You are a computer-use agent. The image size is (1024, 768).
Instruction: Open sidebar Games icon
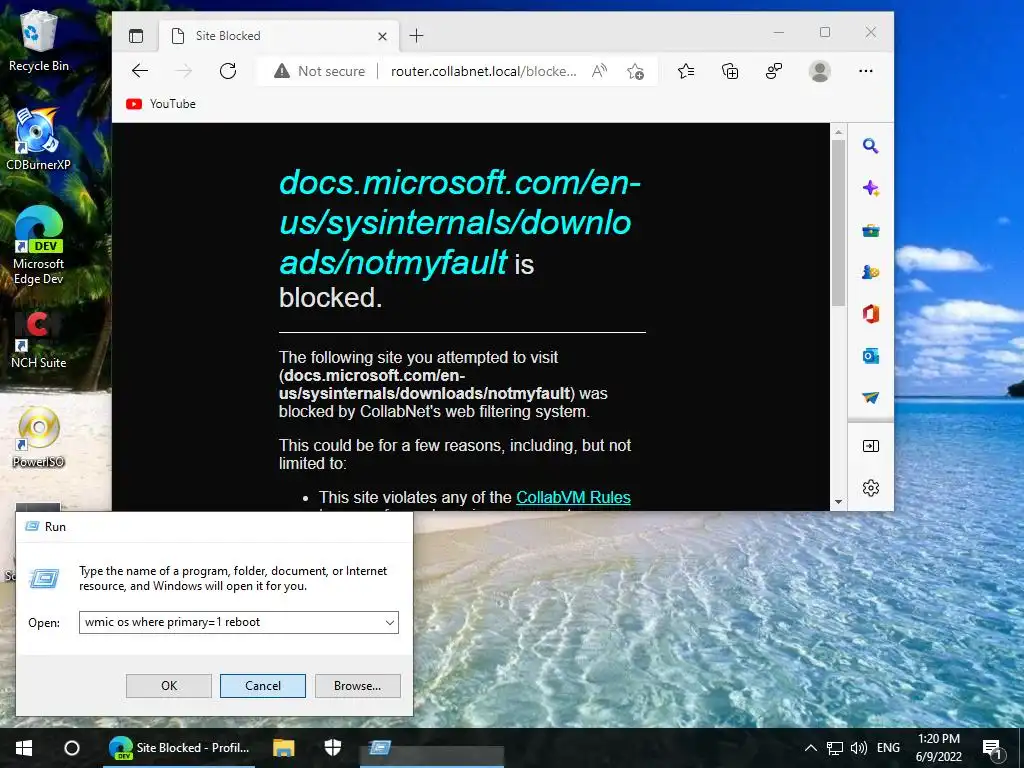(x=871, y=272)
